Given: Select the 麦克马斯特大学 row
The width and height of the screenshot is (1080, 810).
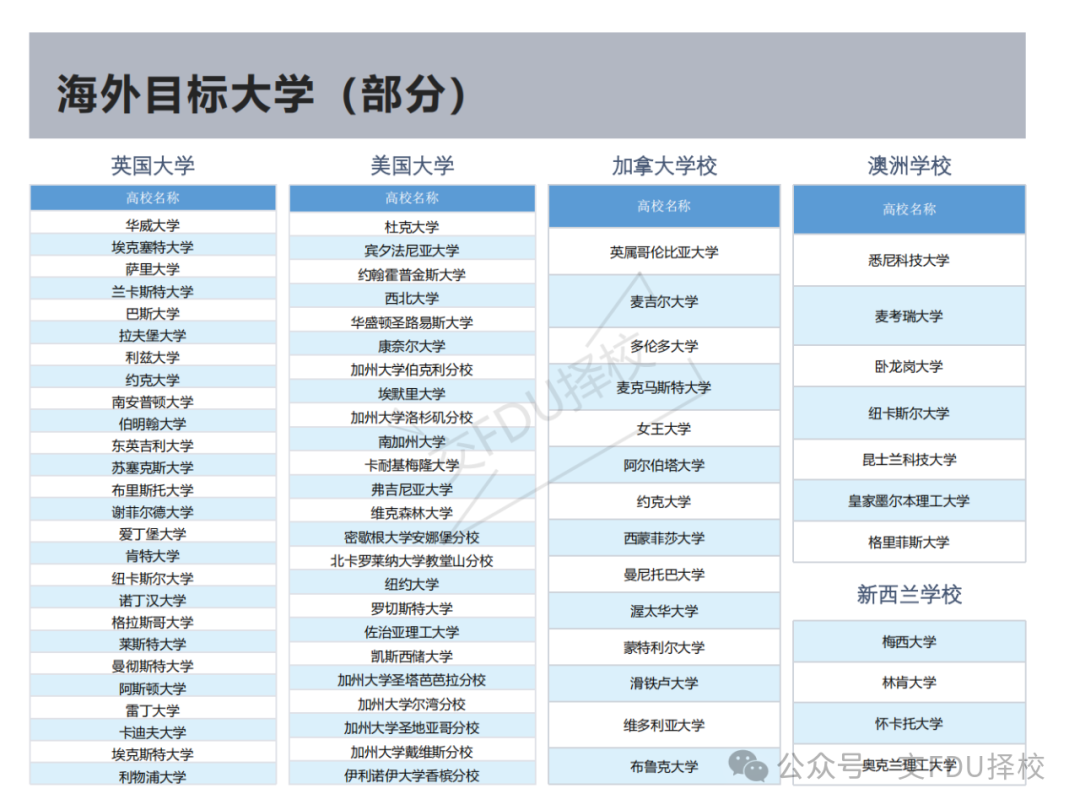Looking at the screenshot, I should (x=664, y=387).
